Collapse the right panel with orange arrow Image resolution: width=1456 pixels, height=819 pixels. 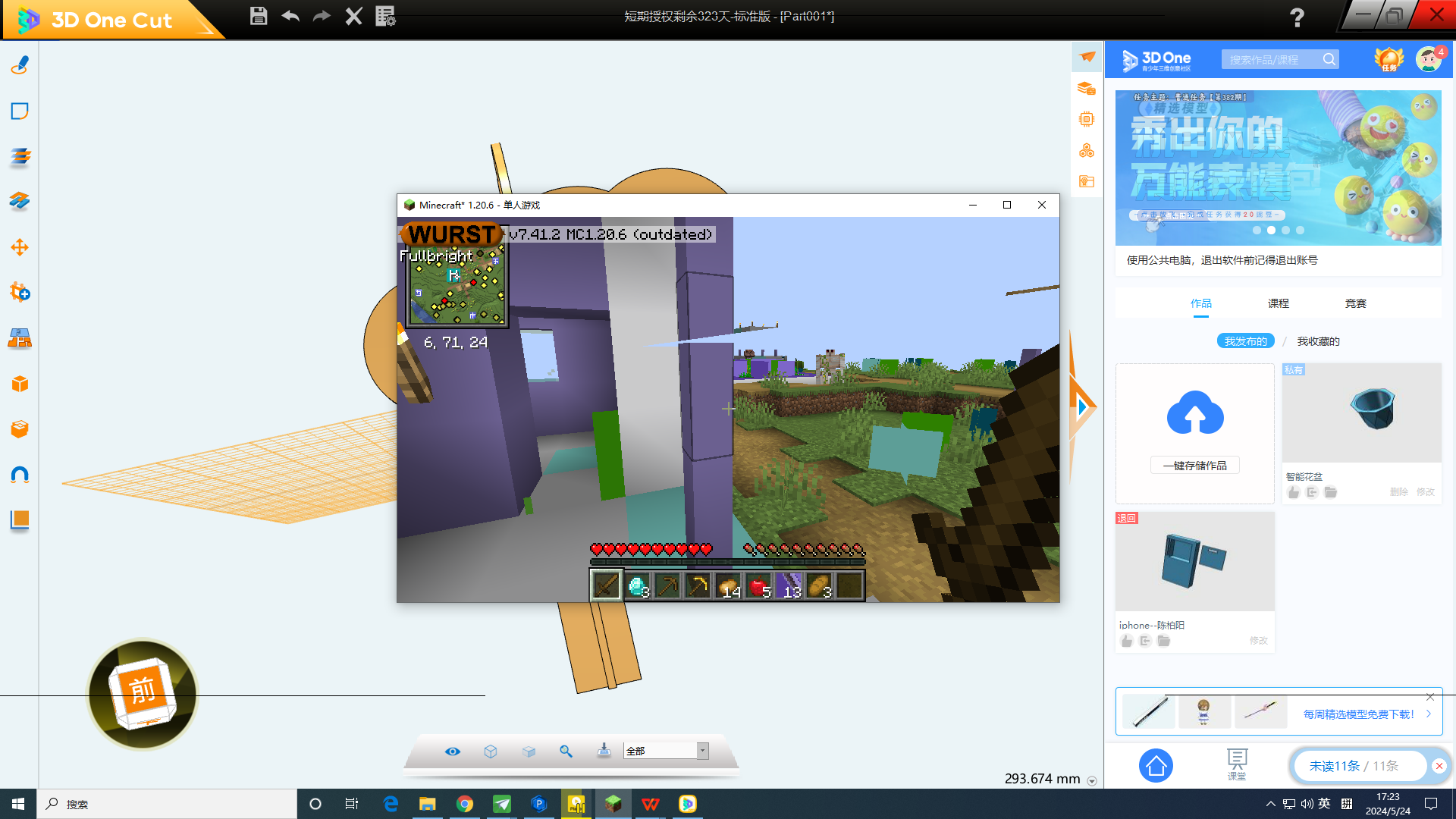click(x=1082, y=407)
